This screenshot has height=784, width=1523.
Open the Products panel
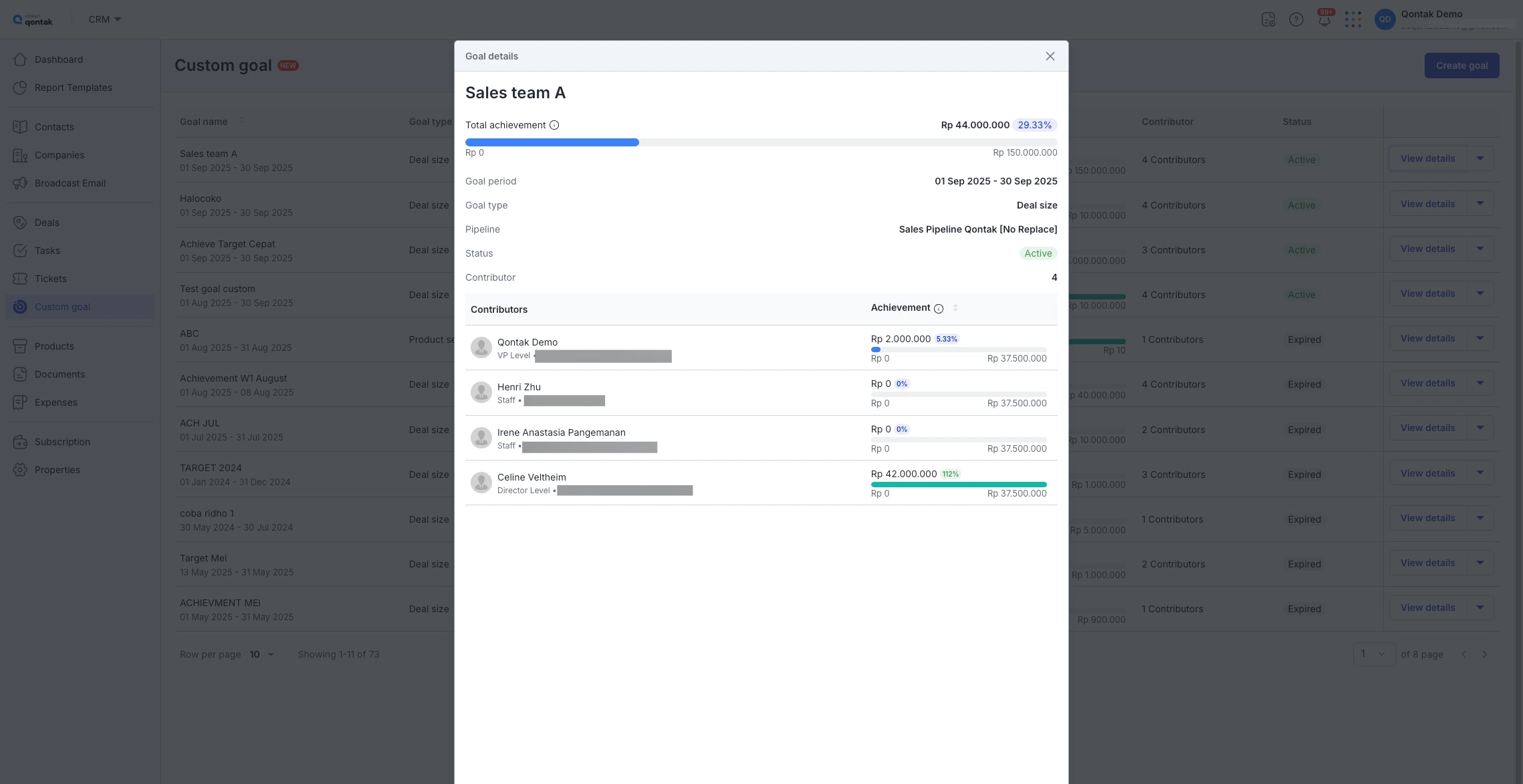[x=54, y=346]
